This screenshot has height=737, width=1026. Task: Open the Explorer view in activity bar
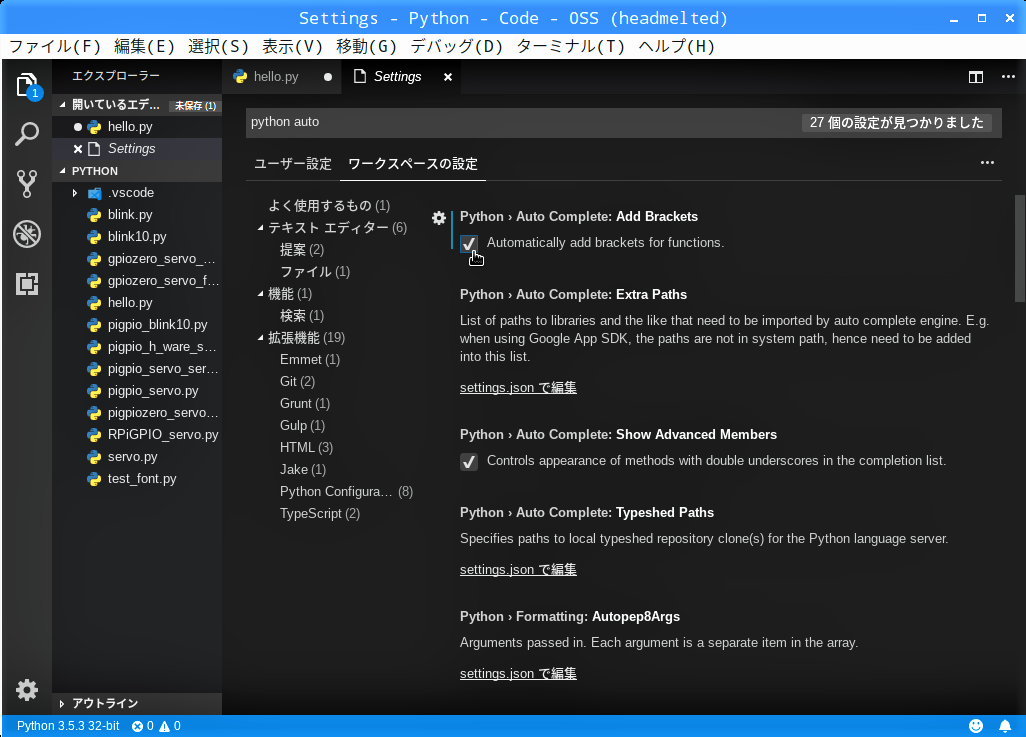pyautogui.click(x=27, y=85)
